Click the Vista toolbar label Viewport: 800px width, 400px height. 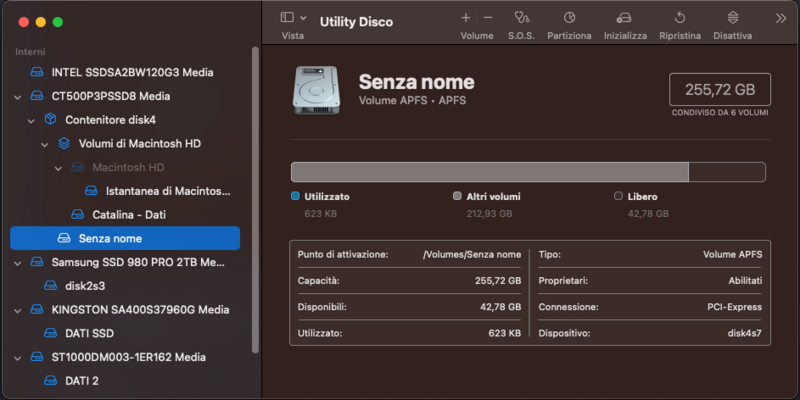click(293, 36)
